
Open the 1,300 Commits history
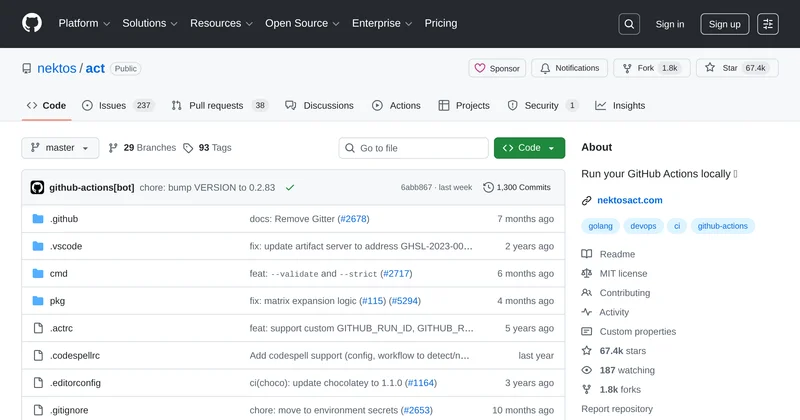pyautogui.click(x=517, y=187)
